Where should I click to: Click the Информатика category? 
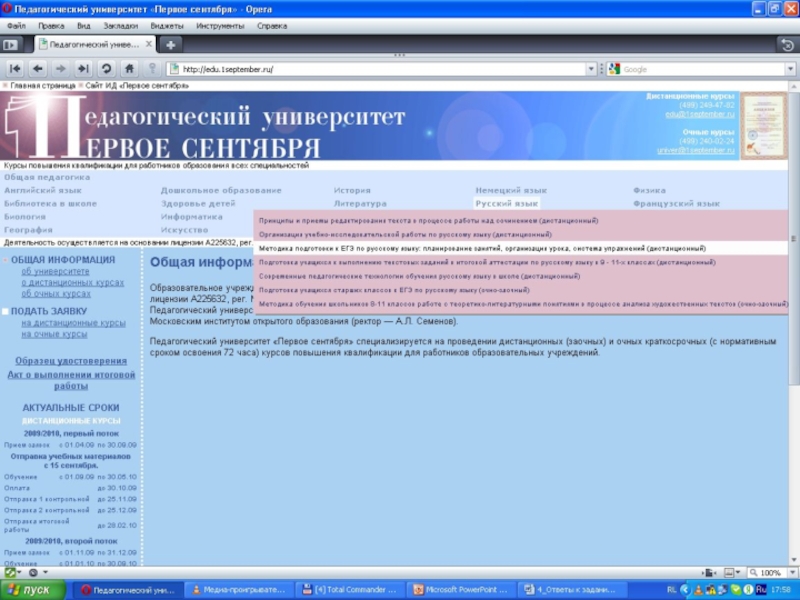pyautogui.click(x=191, y=217)
